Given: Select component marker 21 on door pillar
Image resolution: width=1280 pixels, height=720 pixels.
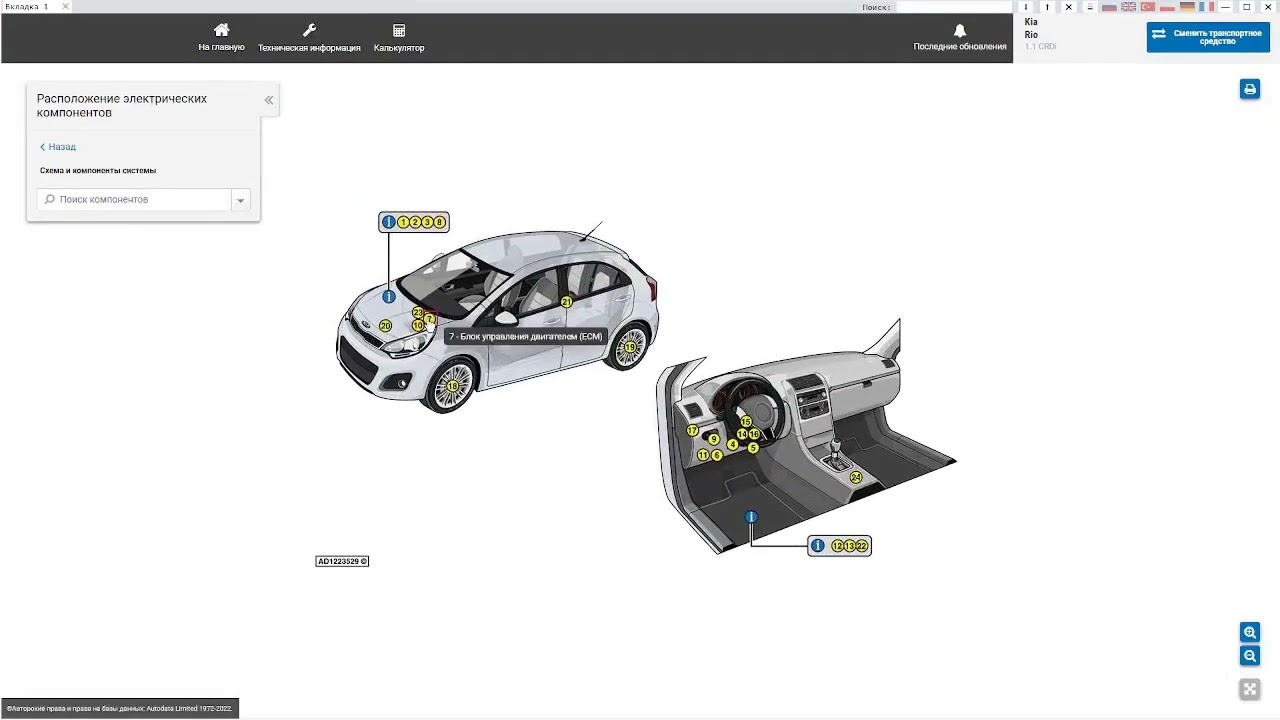Looking at the screenshot, I should click(x=566, y=302).
